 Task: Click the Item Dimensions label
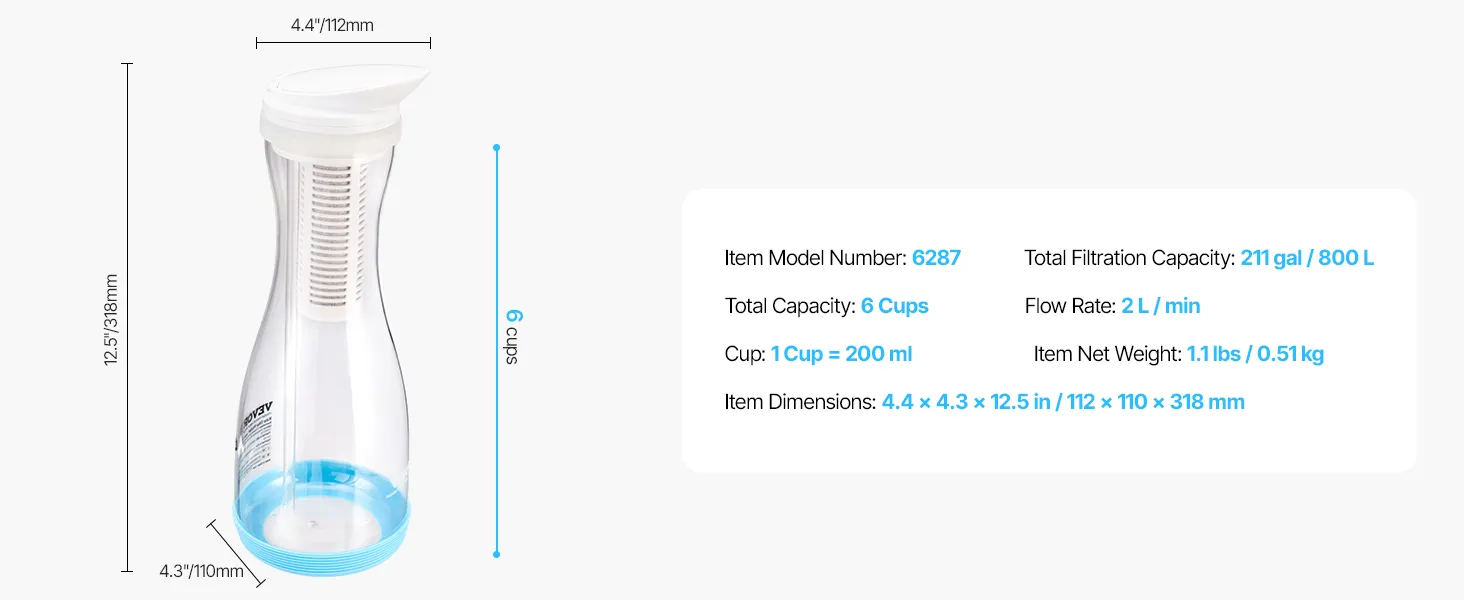pyautogui.click(x=800, y=402)
